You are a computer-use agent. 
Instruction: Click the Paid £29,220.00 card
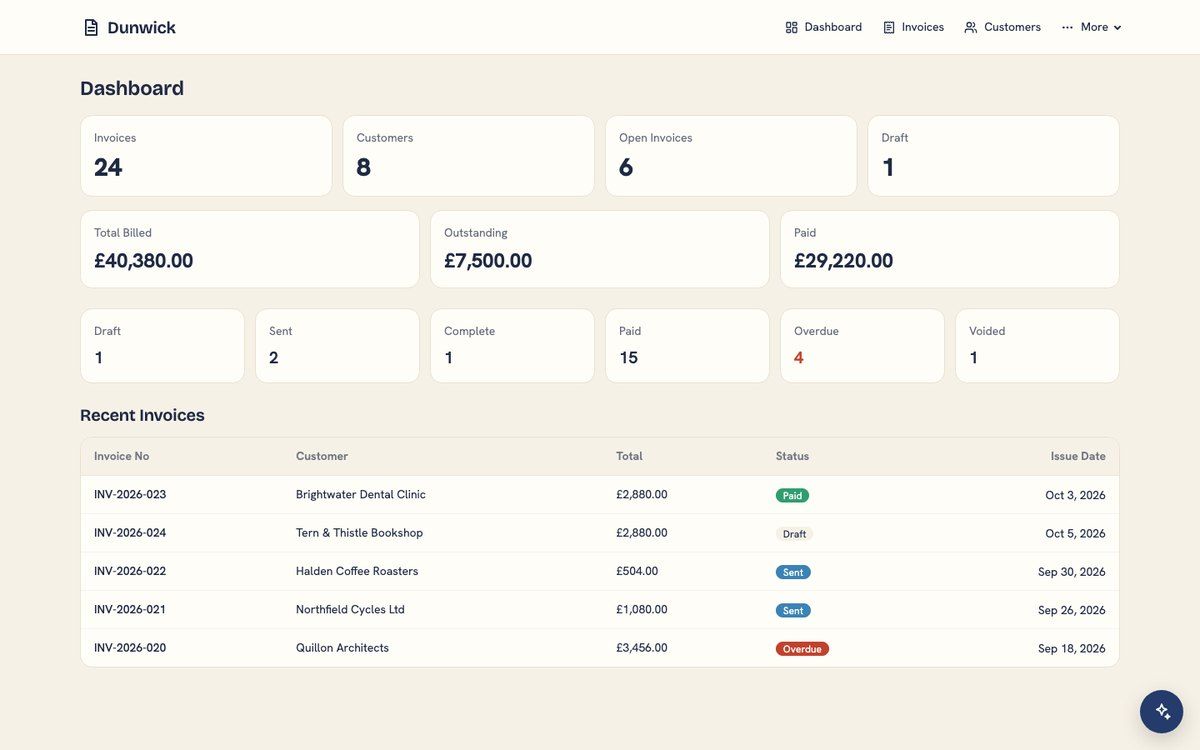[x=950, y=249]
